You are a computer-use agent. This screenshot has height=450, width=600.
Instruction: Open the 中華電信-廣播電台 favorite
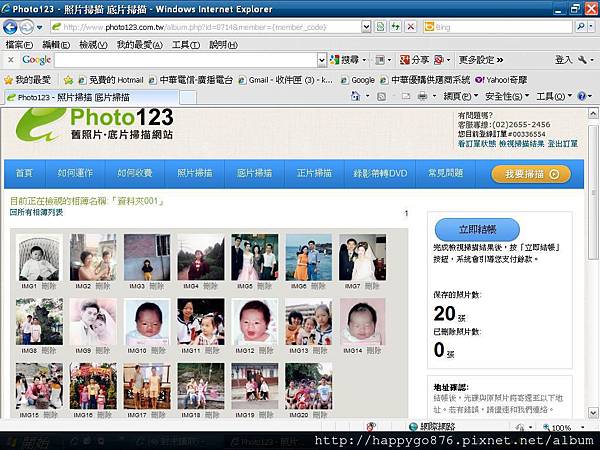pos(191,80)
